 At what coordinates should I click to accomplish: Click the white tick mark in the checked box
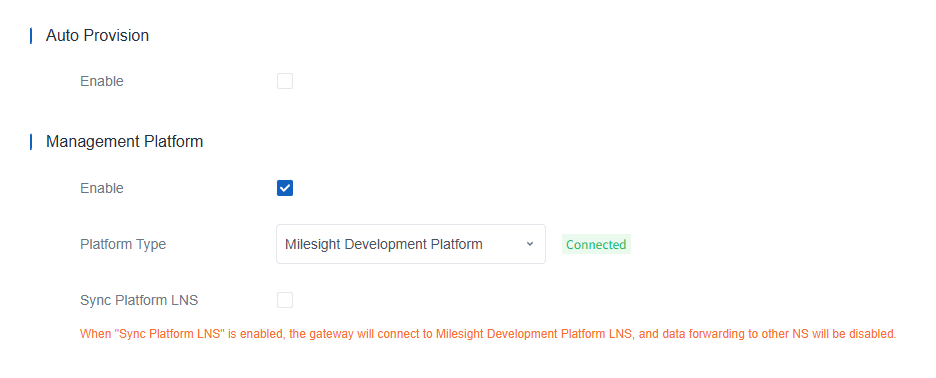tap(285, 188)
